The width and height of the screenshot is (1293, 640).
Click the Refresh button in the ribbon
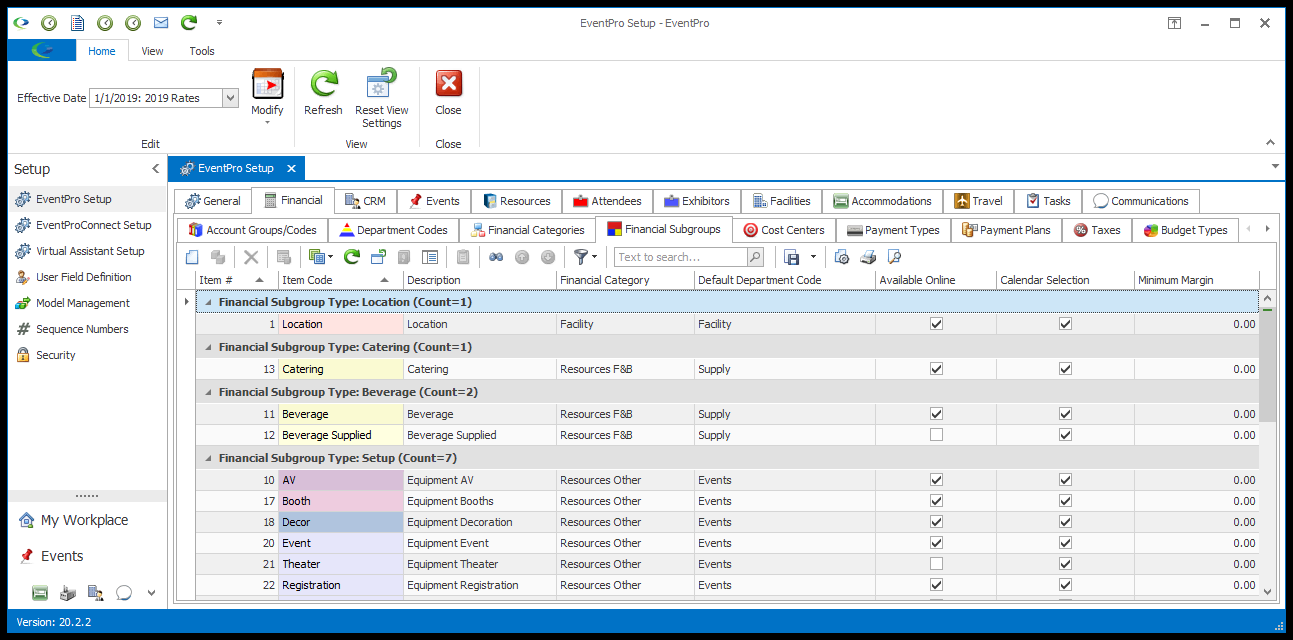[x=323, y=94]
